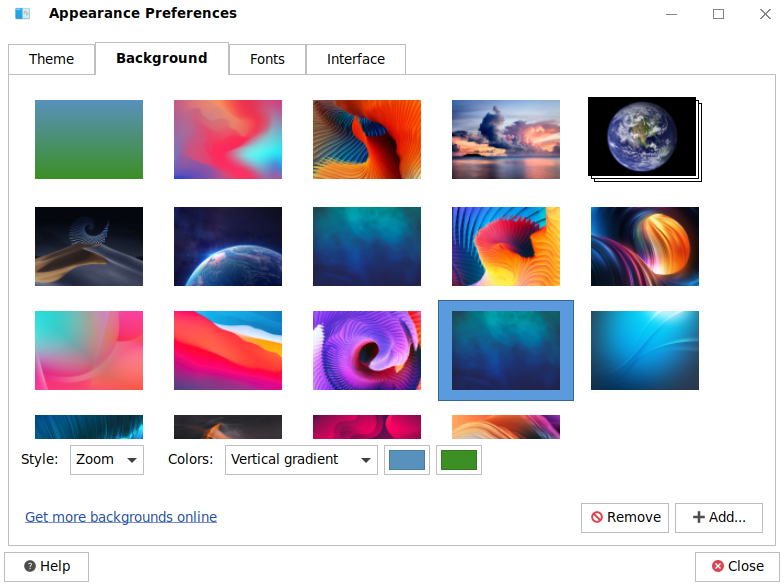
Task: Click the Add... button
Action: pos(719,517)
